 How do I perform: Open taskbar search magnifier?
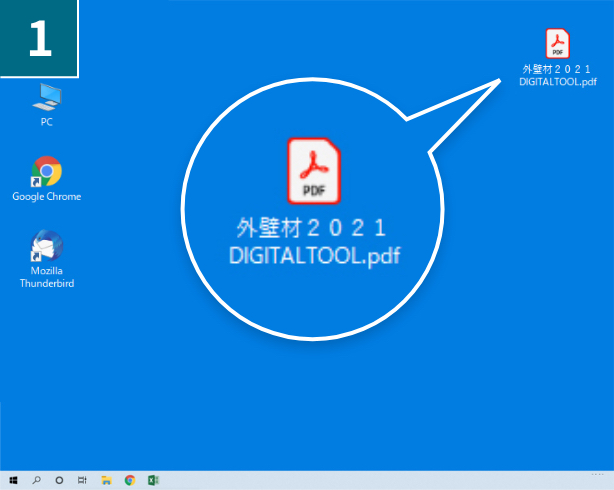(x=37, y=480)
